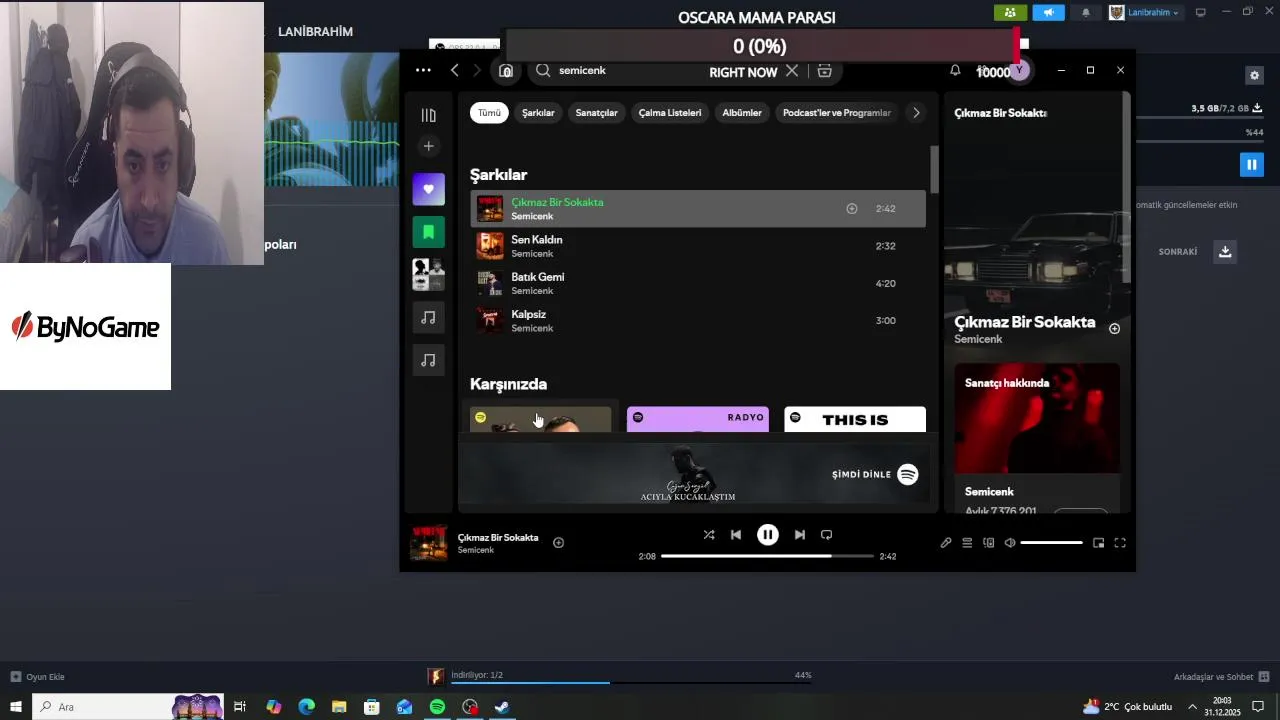
Task: Toggle lyrics microphone icon
Action: [x=946, y=543]
